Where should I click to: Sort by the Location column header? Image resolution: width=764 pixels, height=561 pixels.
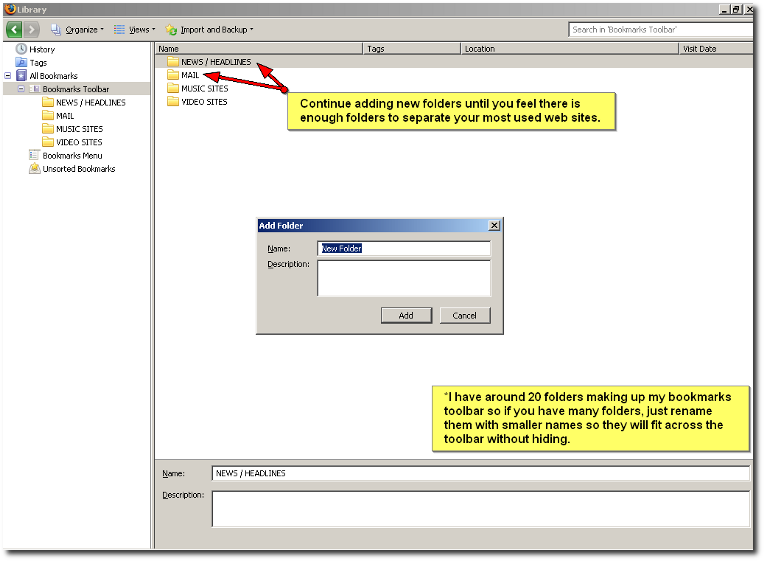coord(570,49)
